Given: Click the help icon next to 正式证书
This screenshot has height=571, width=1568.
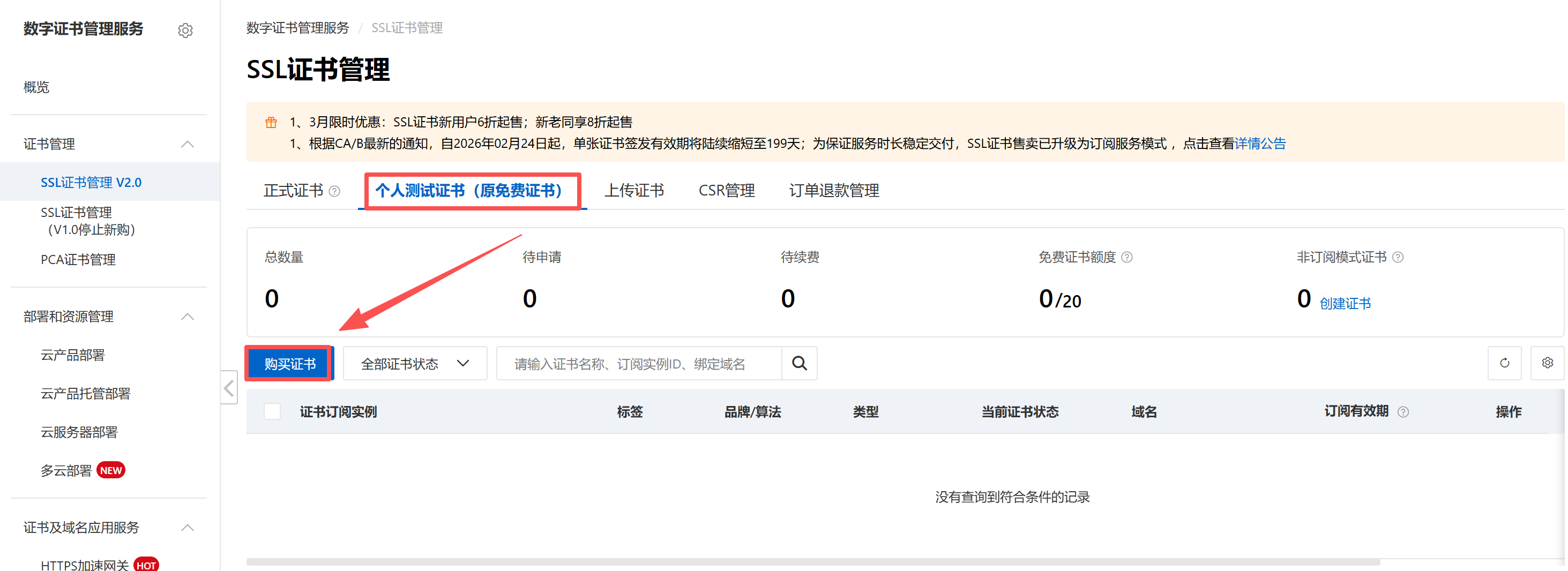Looking at the screenshot, I should (334, 191).
